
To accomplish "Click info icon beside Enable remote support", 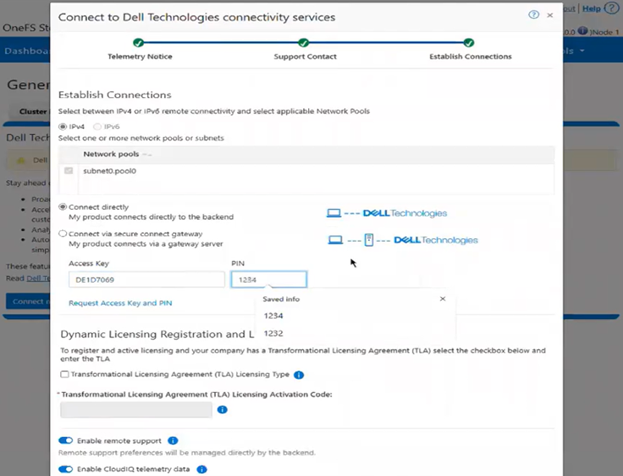I will pos(173,440).
